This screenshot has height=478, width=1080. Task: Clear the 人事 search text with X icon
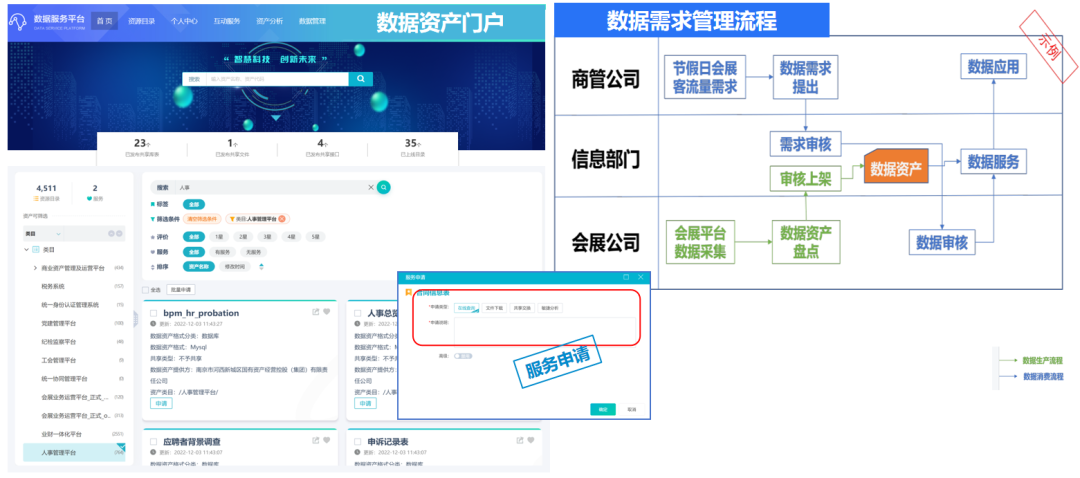pyautogui.click(x=371, y=187)
